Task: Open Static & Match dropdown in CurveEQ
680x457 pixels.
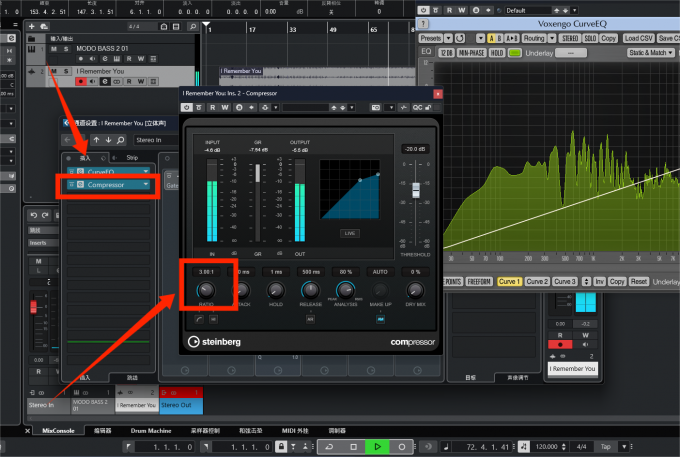Action: [x=651, y=52]
